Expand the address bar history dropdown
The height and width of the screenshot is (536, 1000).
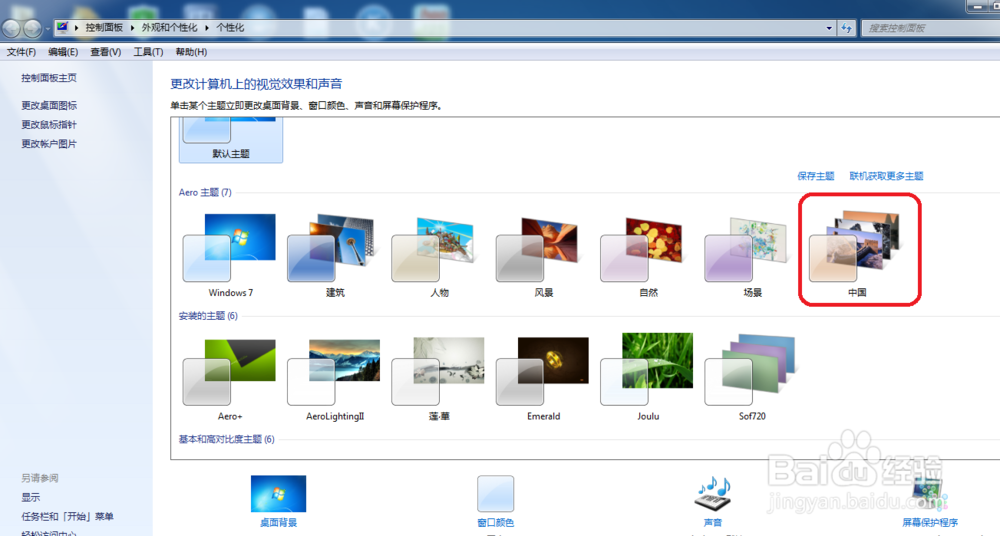(829, 27)
